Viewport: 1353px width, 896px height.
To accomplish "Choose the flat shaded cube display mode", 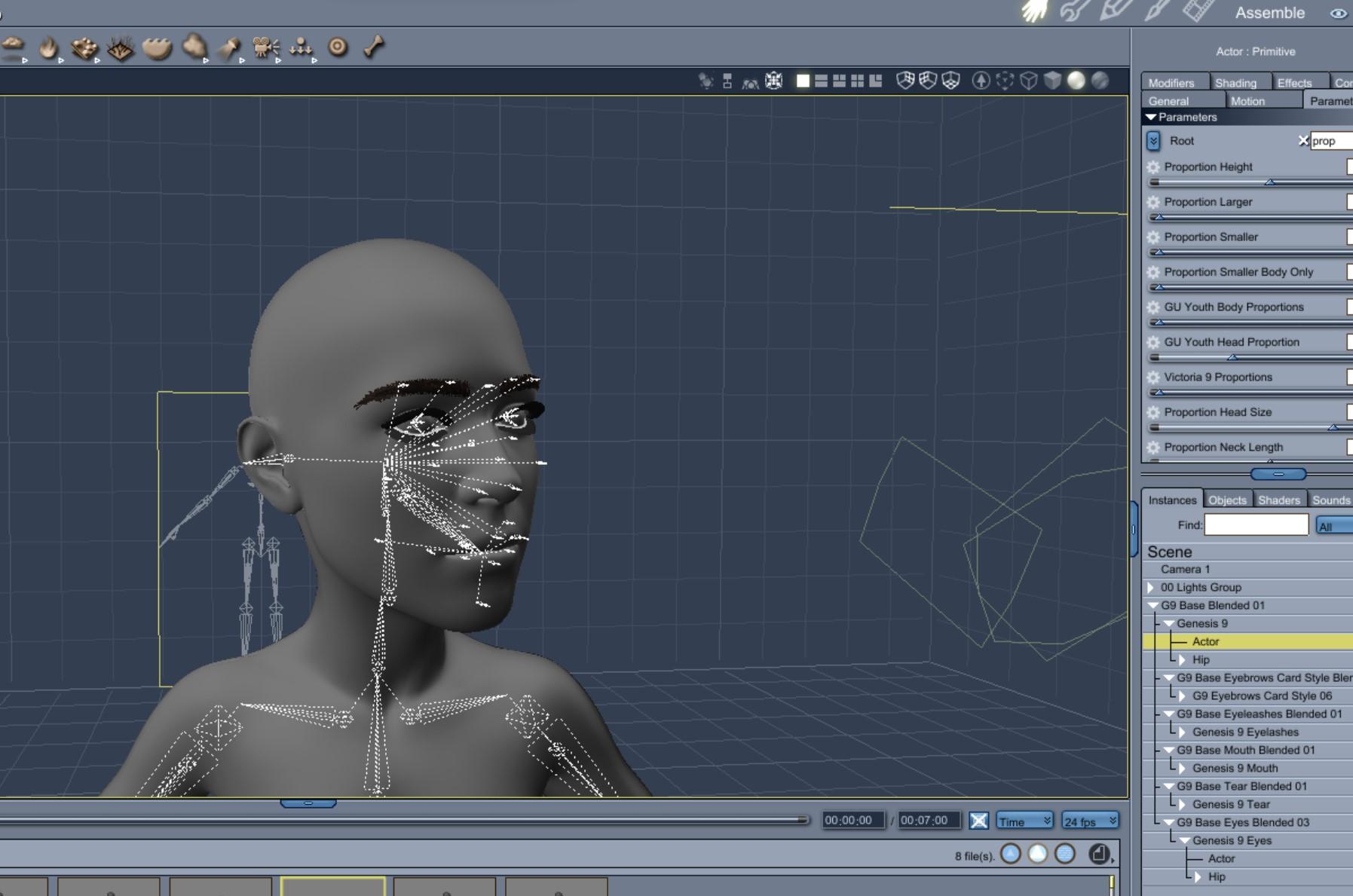I will [1053, 81].
